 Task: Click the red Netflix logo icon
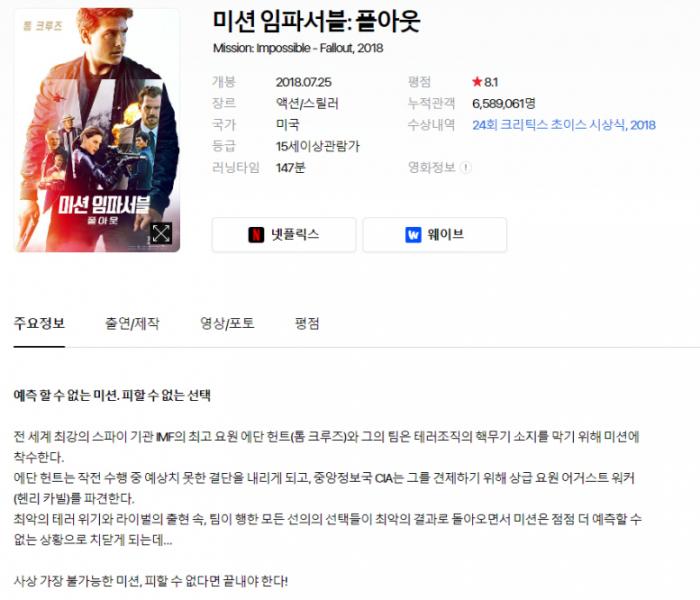[256, 234]
